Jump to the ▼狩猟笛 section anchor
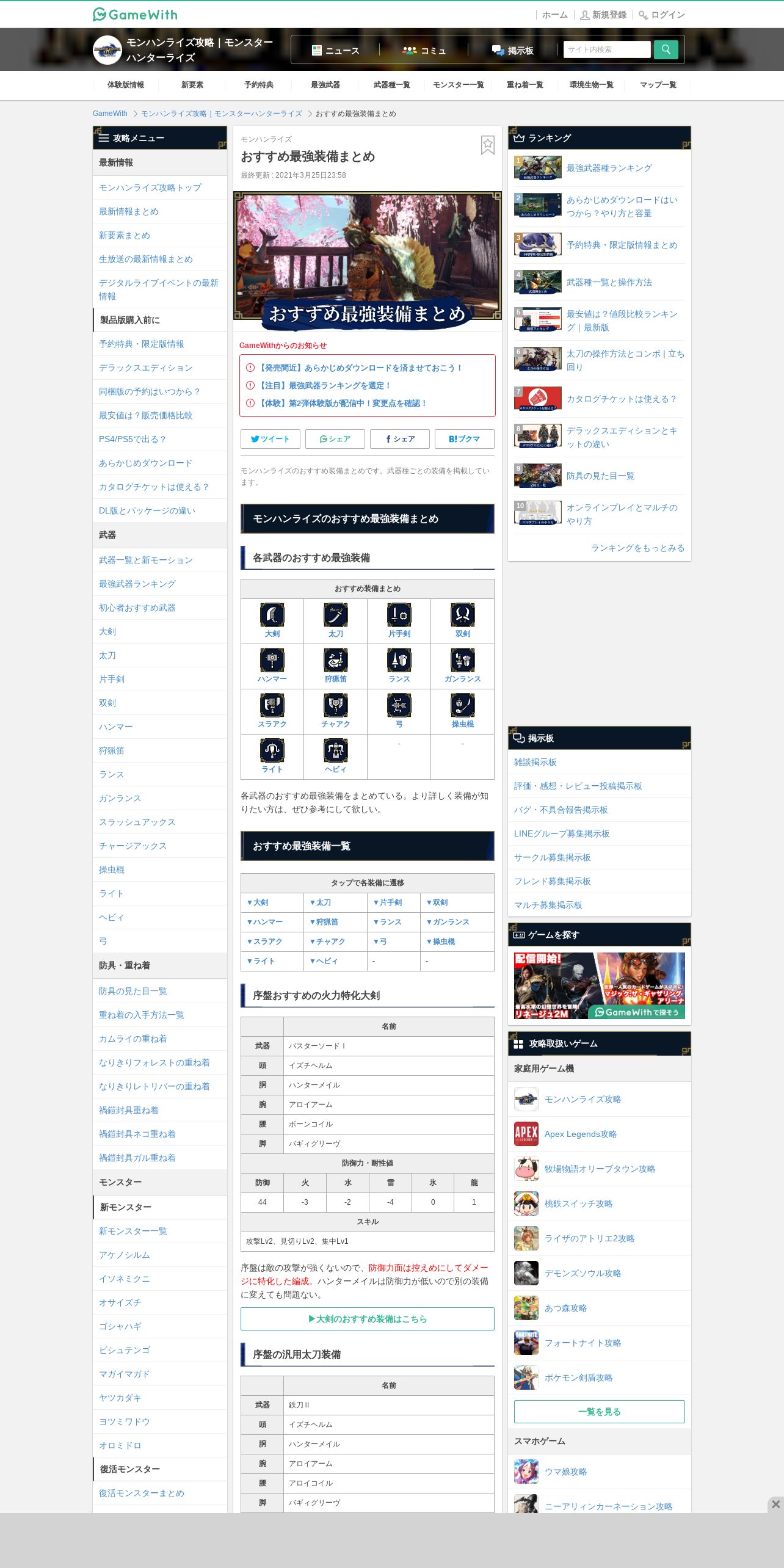784x1568 pixels. coord(324,922)
